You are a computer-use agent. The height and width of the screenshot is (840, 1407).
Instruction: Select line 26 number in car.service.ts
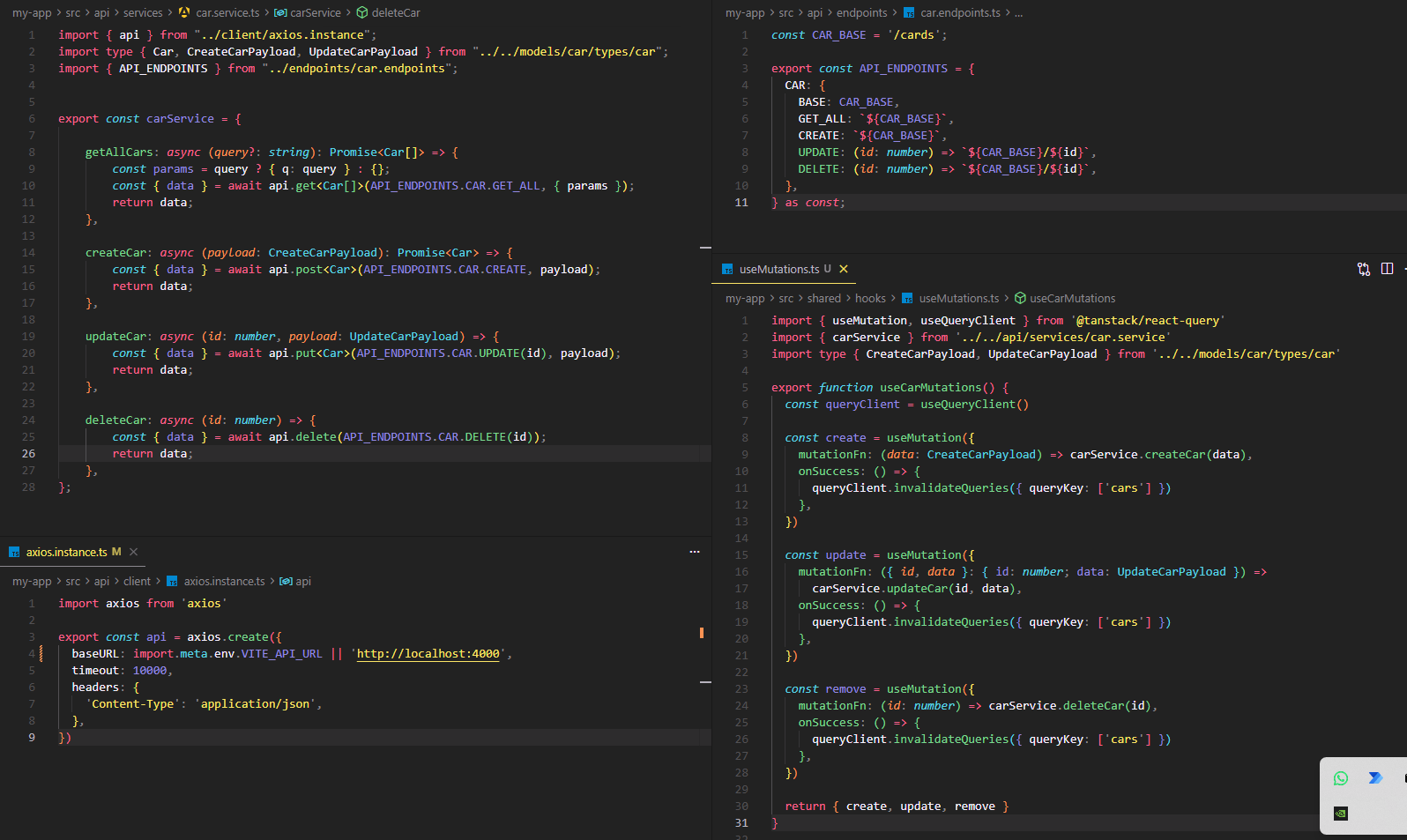[28, 453]
